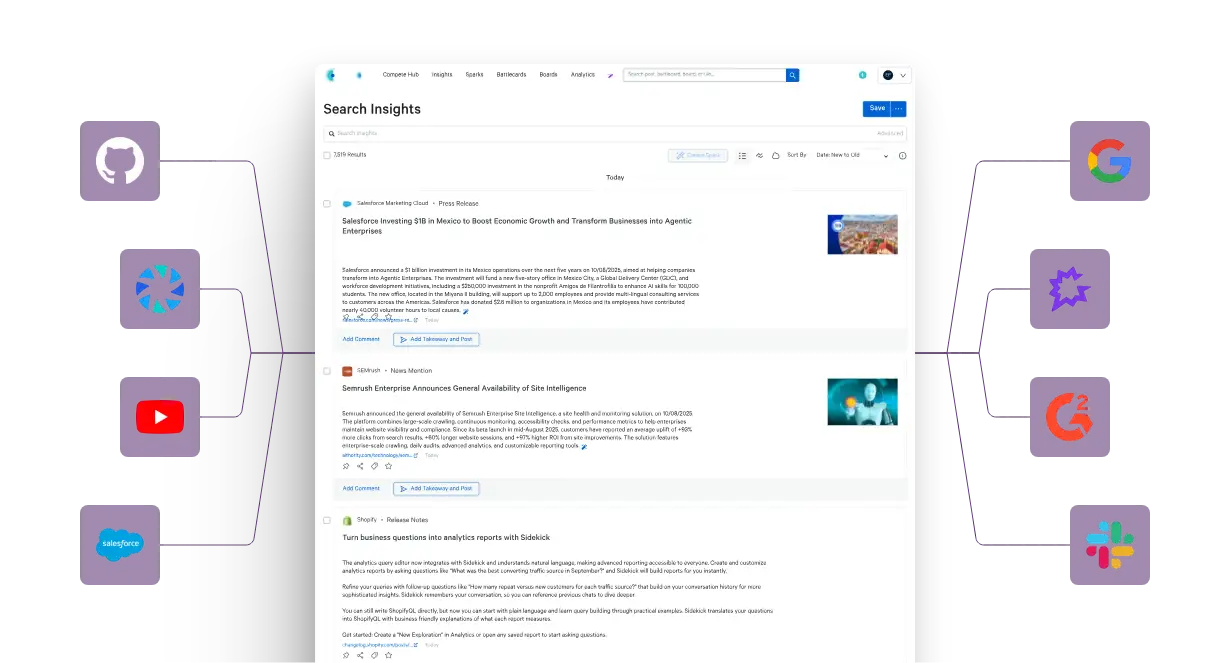Open the aithority.com source link

[380, 455]
